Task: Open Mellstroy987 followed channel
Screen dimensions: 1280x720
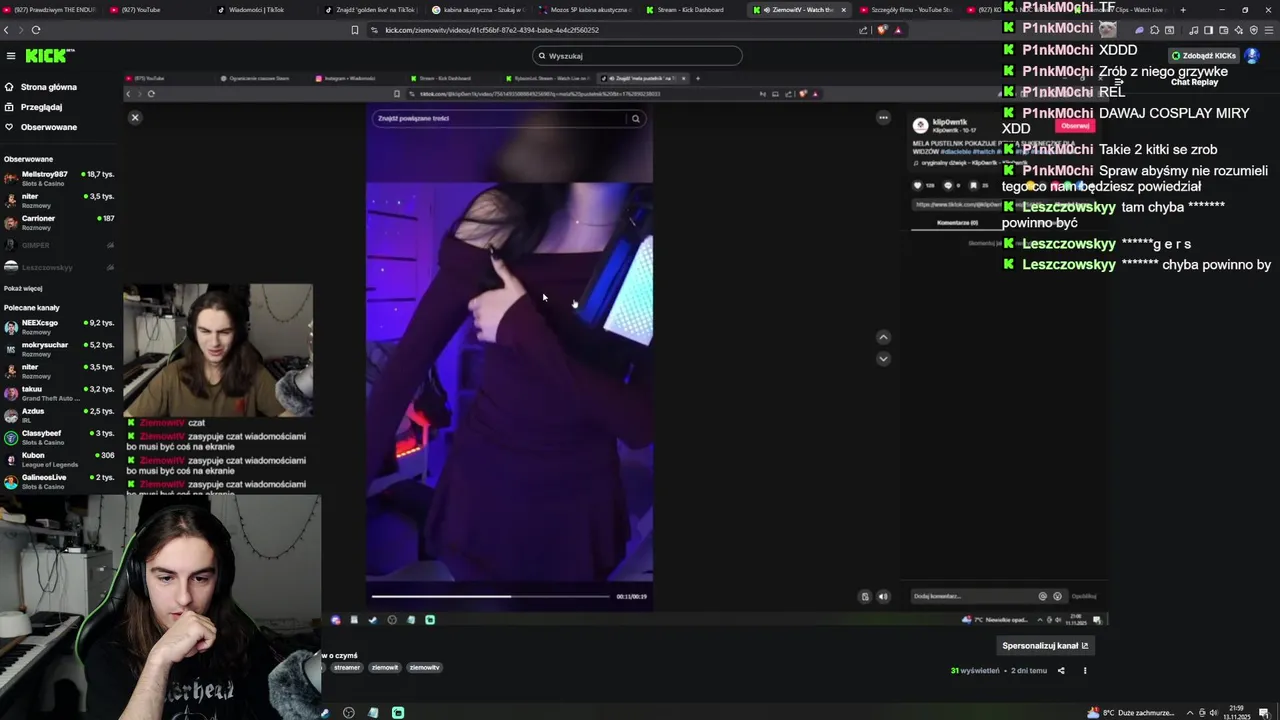Action: point(58,178)
